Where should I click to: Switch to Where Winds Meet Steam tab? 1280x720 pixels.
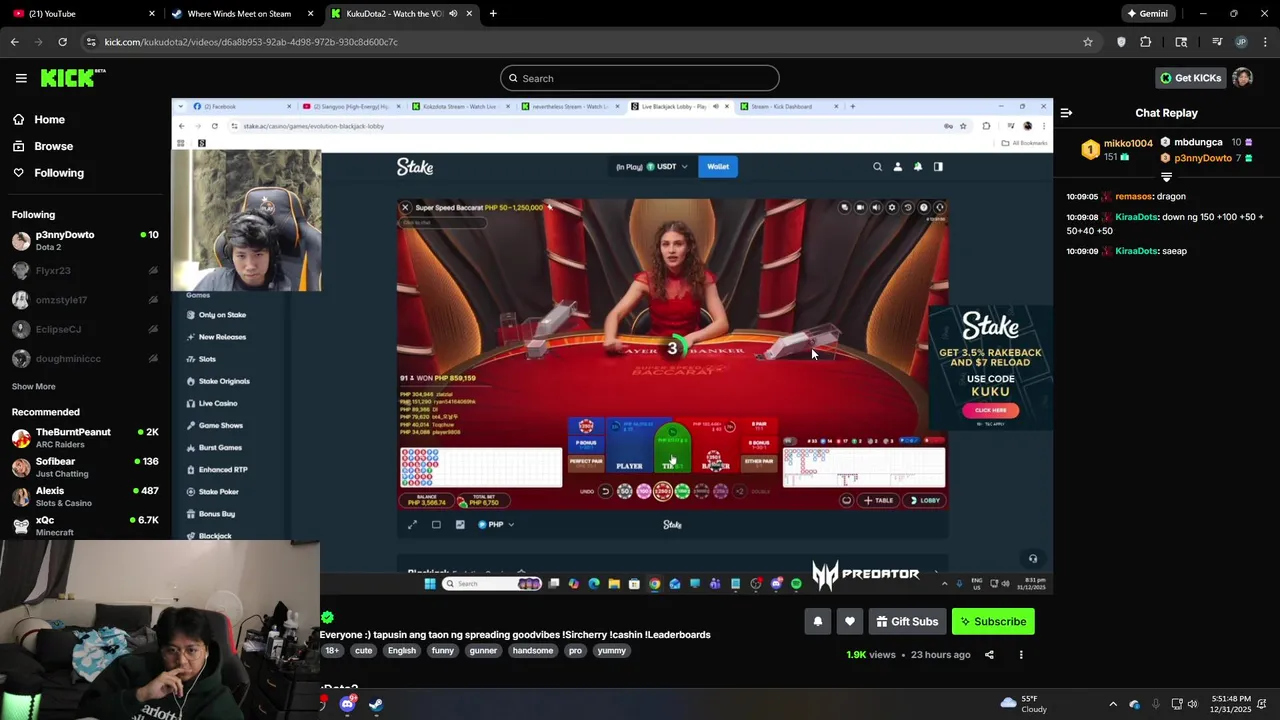(240, 14)
